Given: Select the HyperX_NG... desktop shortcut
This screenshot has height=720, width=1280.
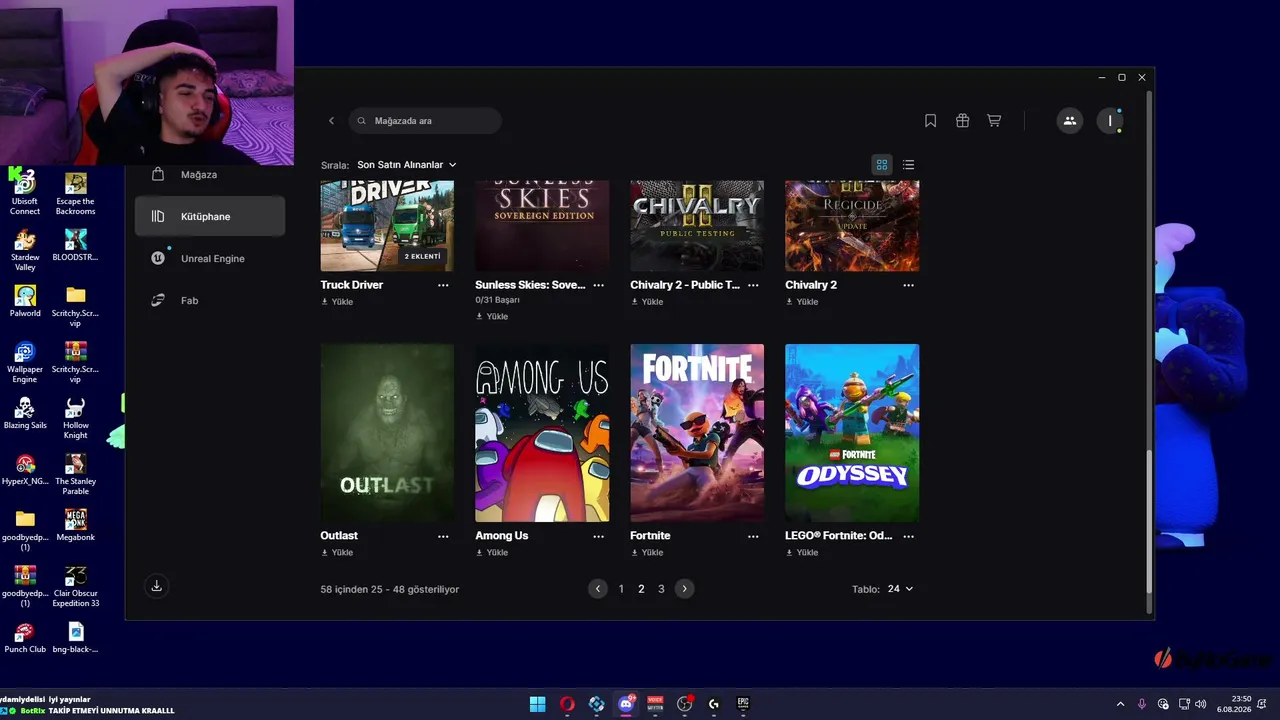Looking at the screenshot, I should [x=25, y=468].
